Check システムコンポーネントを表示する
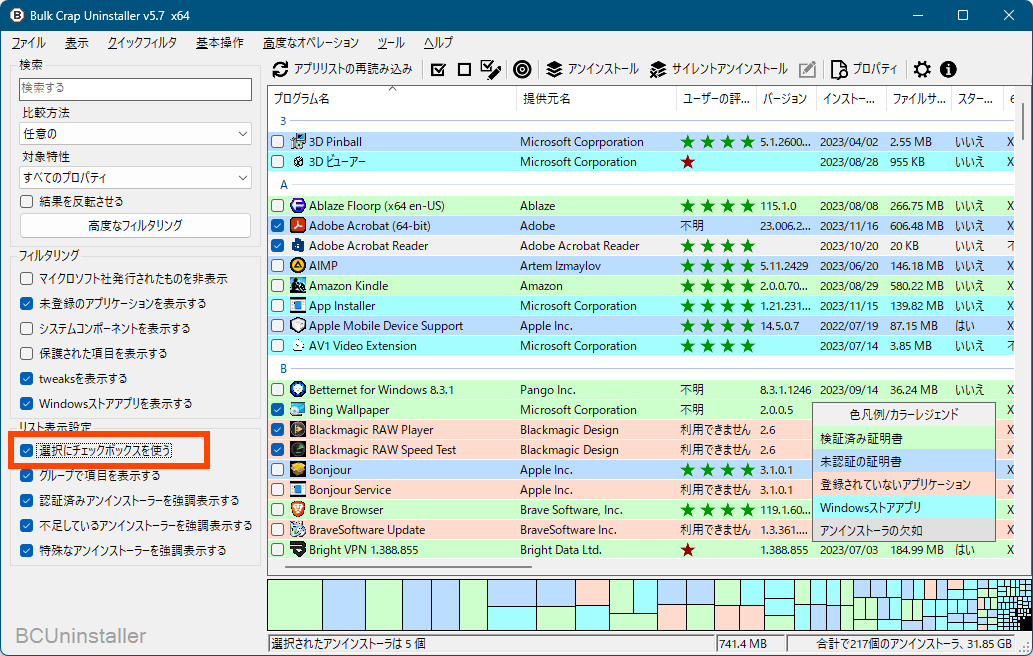The height and width of the screenshot is (656, 1033). [x=26, y=328]
